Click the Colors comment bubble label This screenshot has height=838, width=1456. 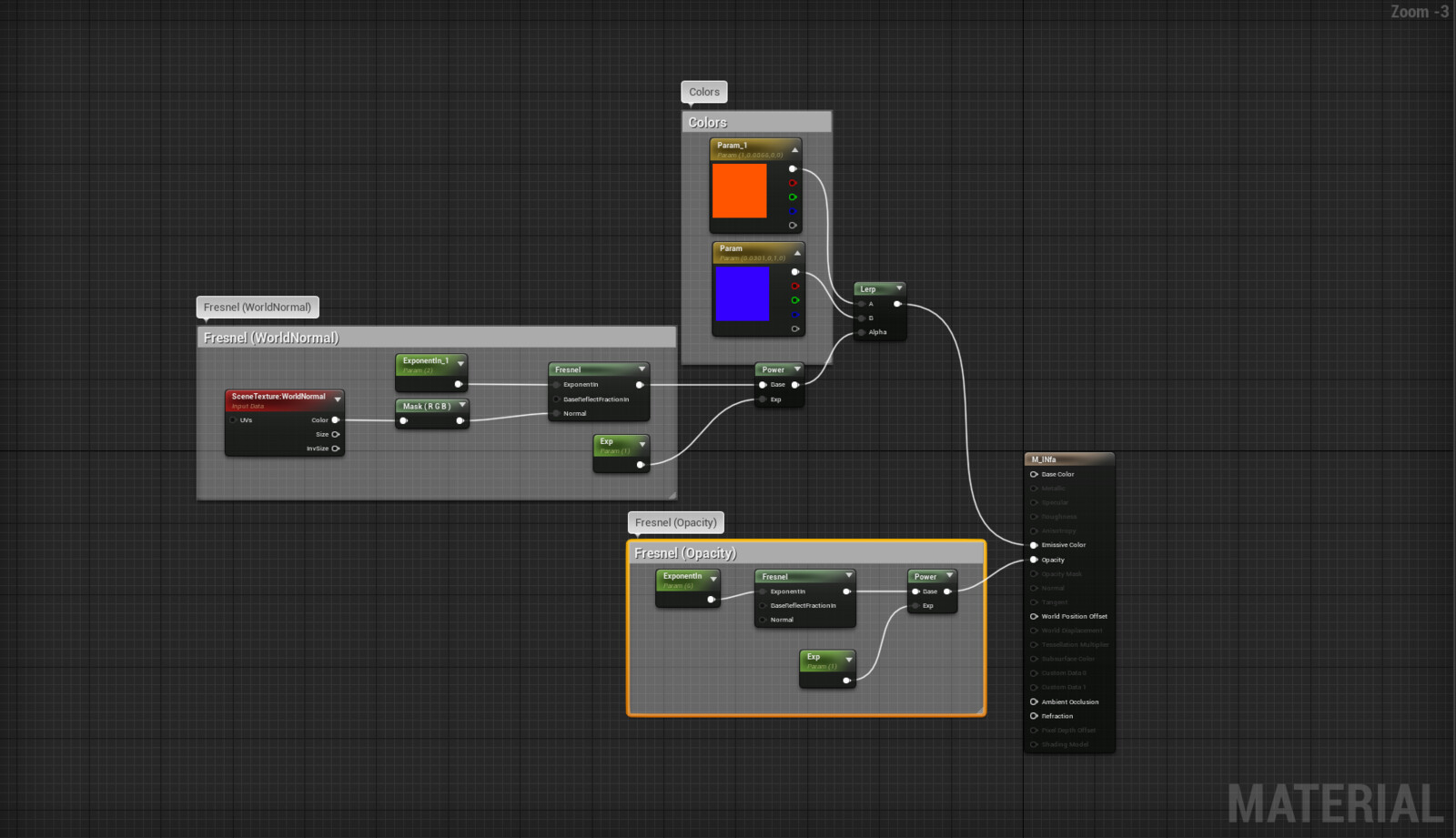click(x=704, y=92)
